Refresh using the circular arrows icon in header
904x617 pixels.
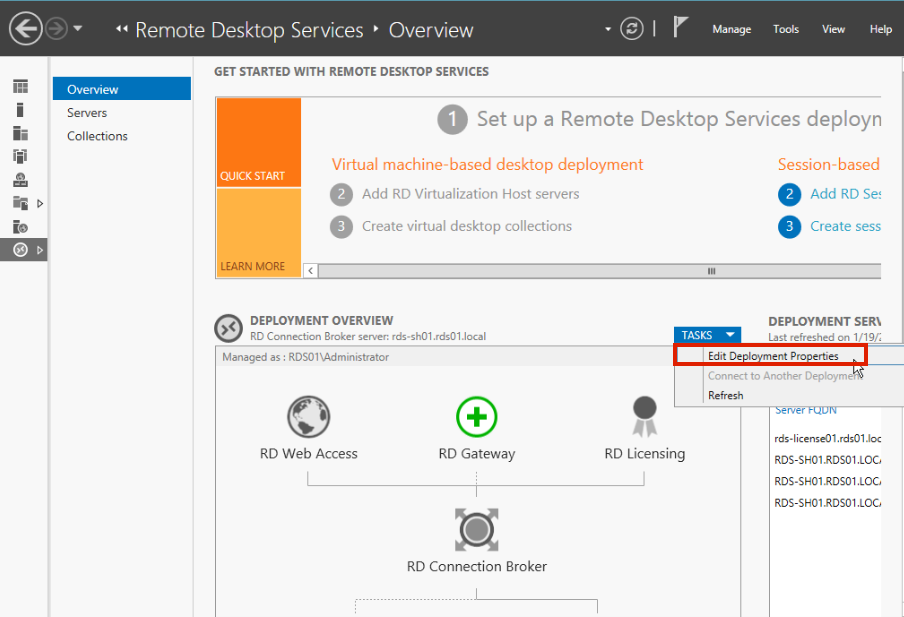[x=631, y=29]
